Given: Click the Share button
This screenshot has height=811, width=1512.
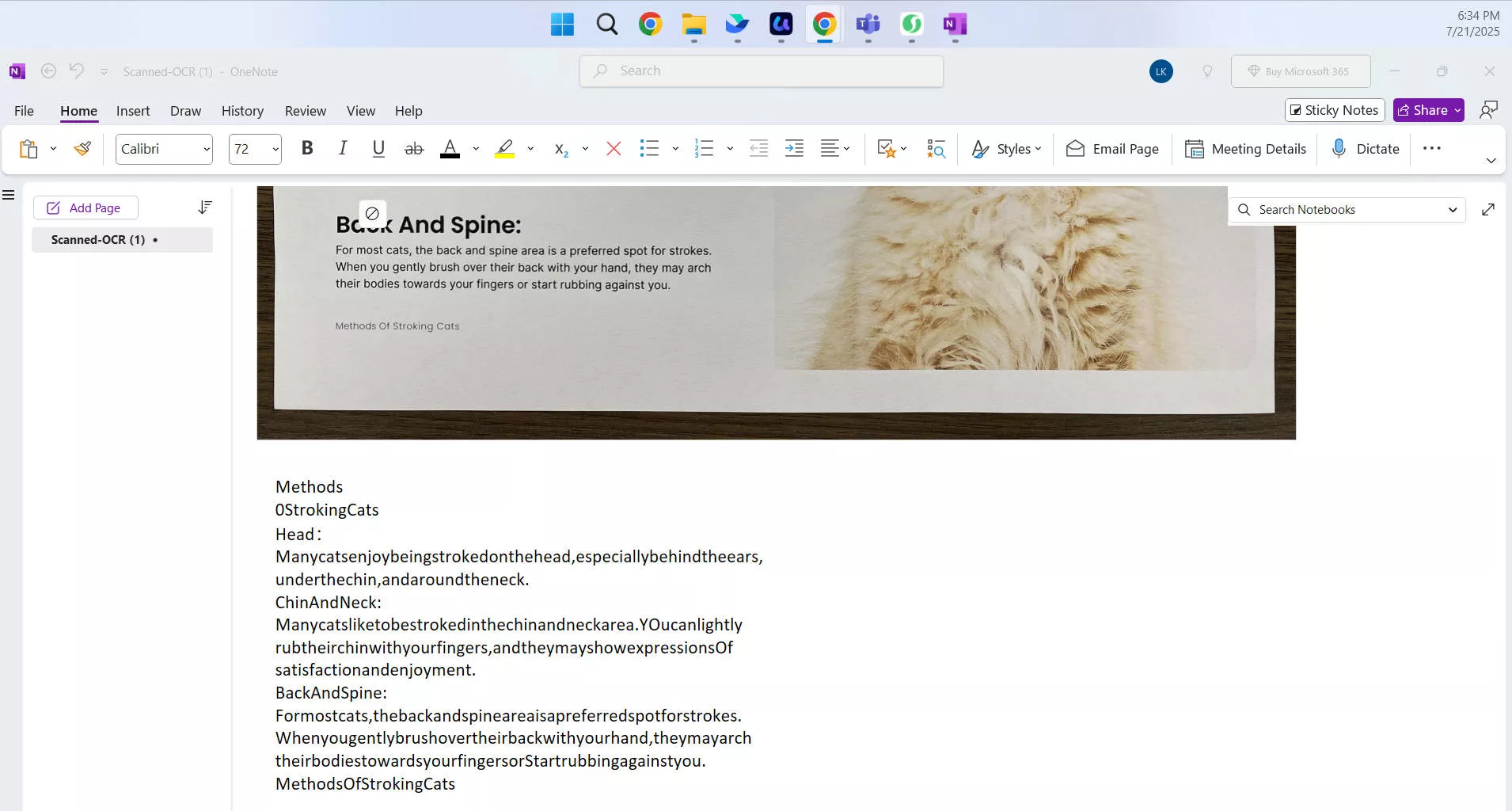Looking at the screenshot, I should pos(1429,110).
